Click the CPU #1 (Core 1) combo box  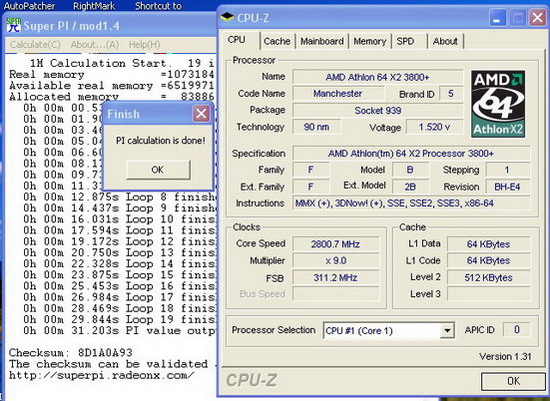pyautogui.click(x=388, y=330)
